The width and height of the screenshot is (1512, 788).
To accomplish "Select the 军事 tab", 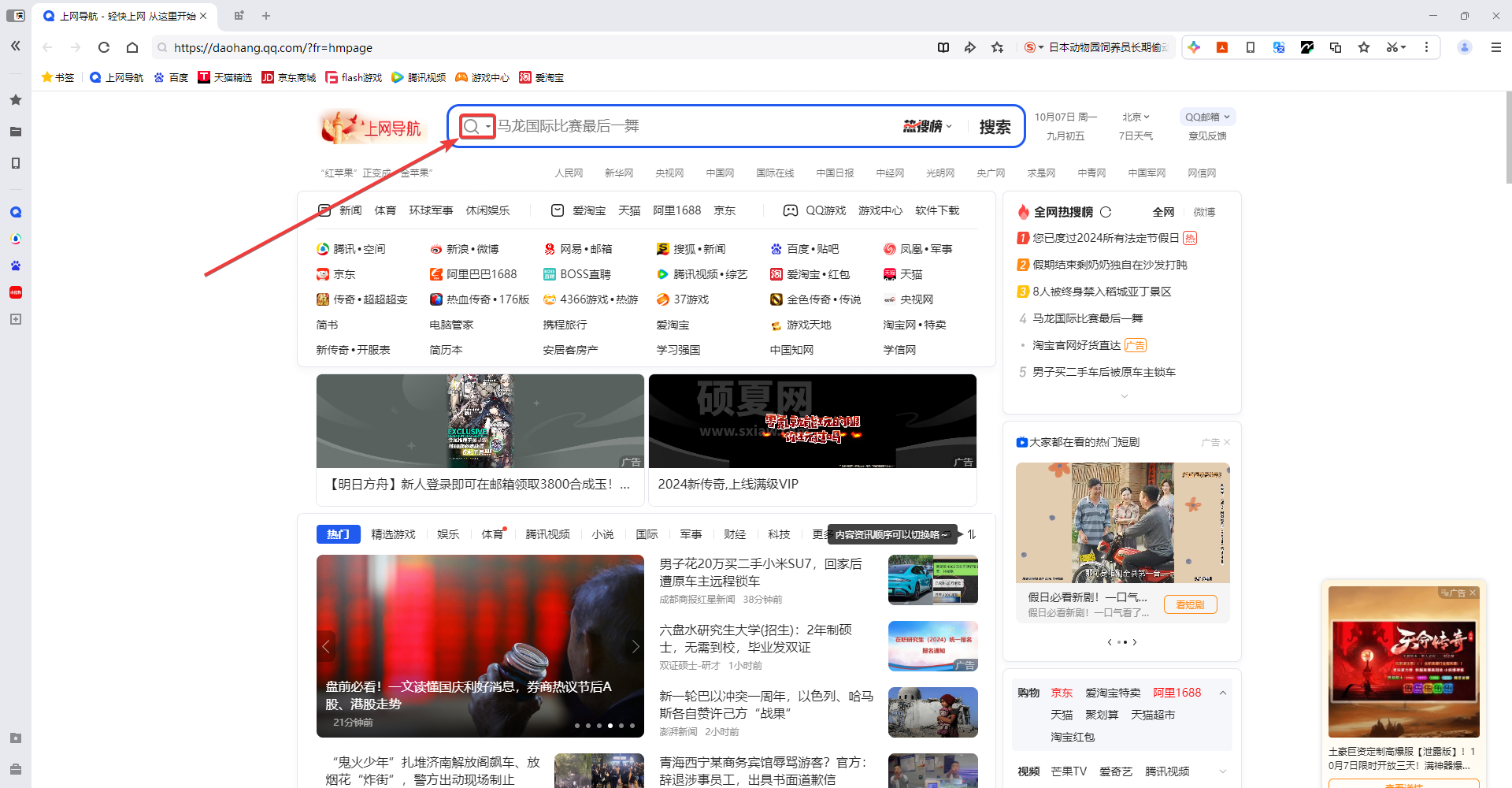I will (x=691, y=534).
